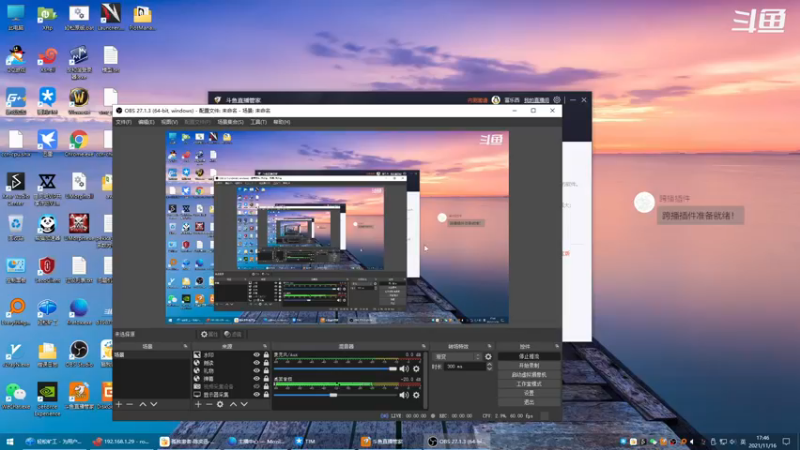Open the 渐变 transition dropdown
The image size is (800, 450).
[457, 357]
